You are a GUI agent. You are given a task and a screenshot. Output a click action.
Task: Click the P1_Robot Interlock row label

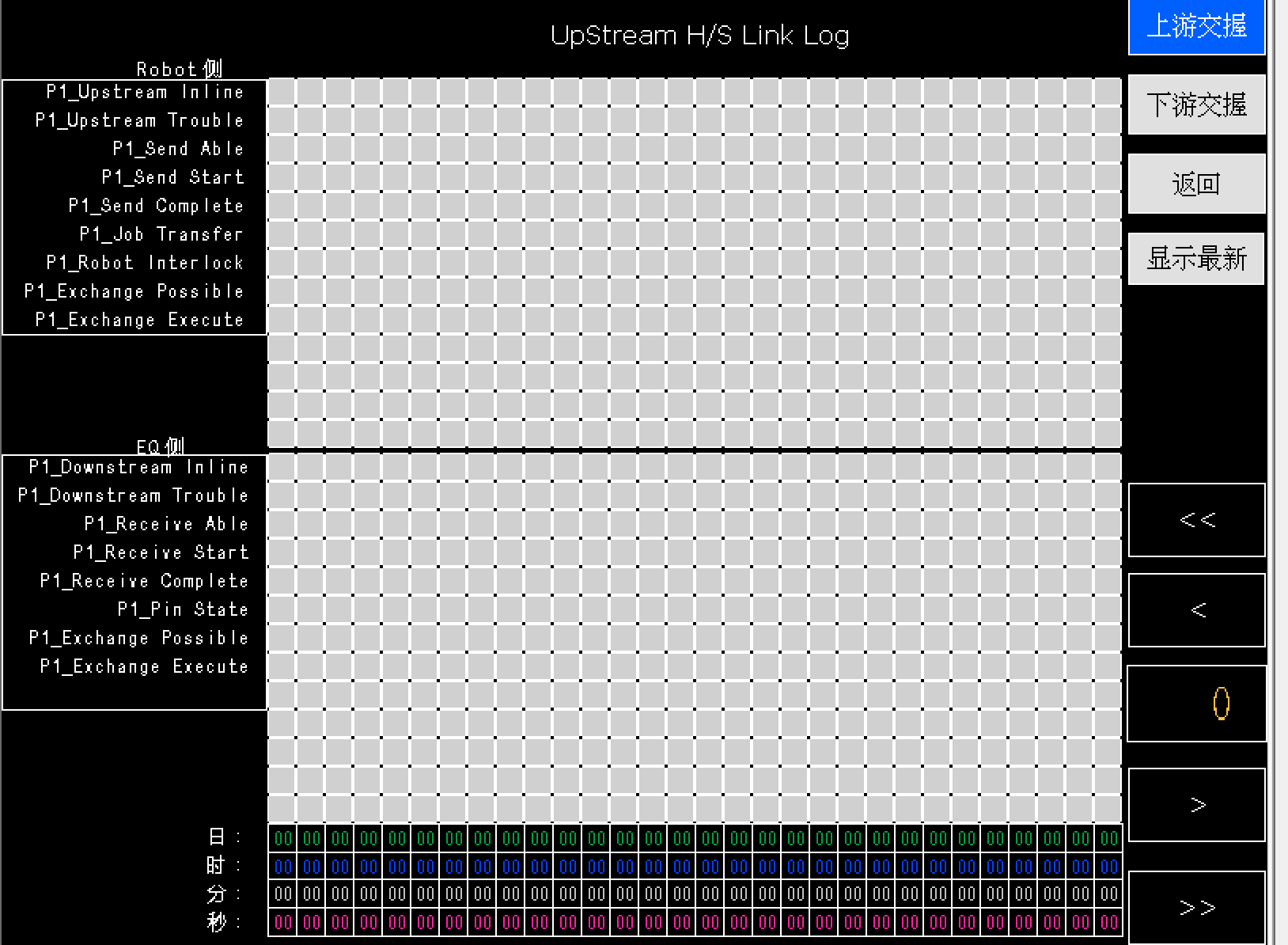(x=145, y=263)
